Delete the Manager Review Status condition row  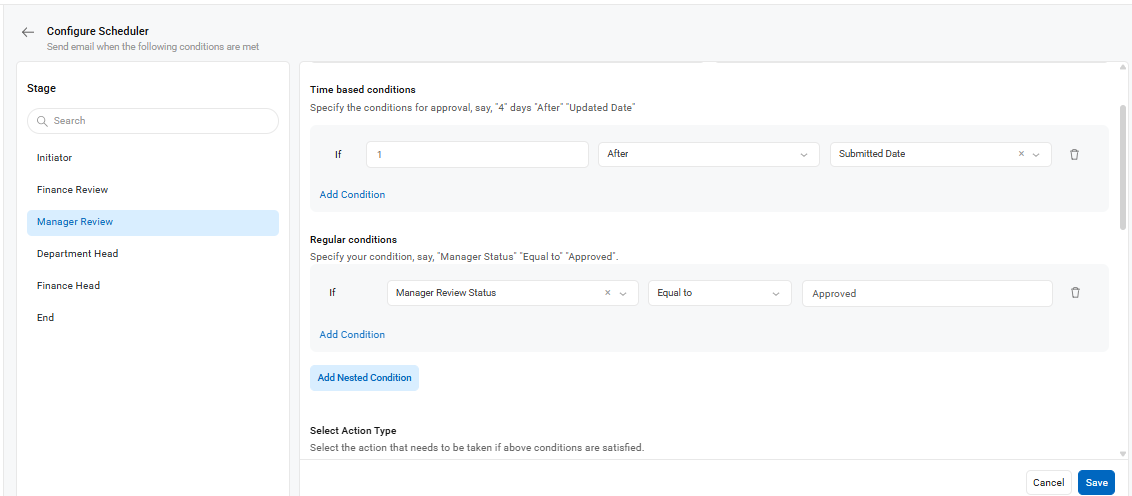1075,292
